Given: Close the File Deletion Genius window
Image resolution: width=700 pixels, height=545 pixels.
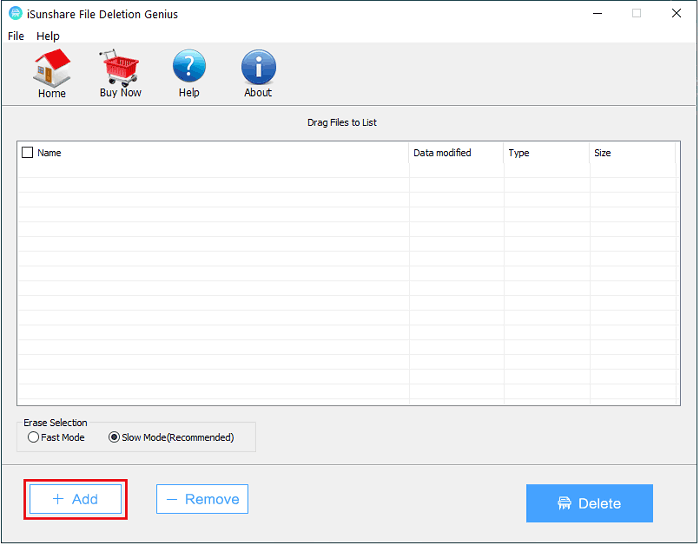Looking at the screenshot, I should [x=676, y=13].
